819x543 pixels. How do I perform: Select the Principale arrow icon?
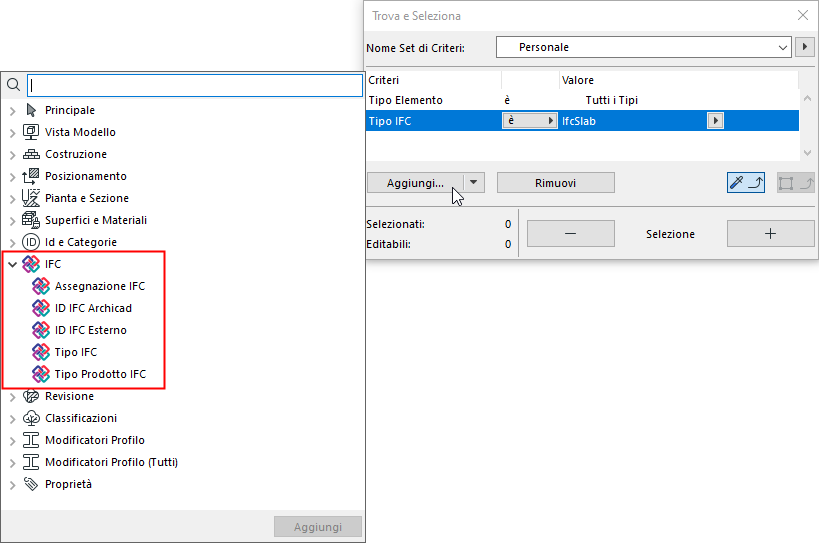point(31,110)
